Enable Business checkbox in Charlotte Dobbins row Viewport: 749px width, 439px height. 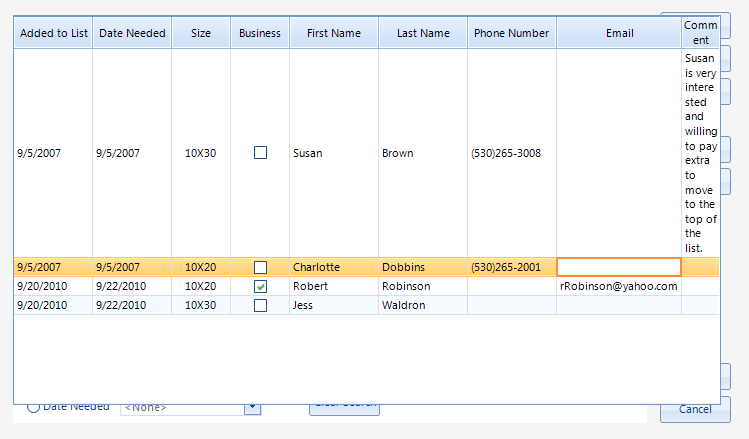tap(260, 267)
